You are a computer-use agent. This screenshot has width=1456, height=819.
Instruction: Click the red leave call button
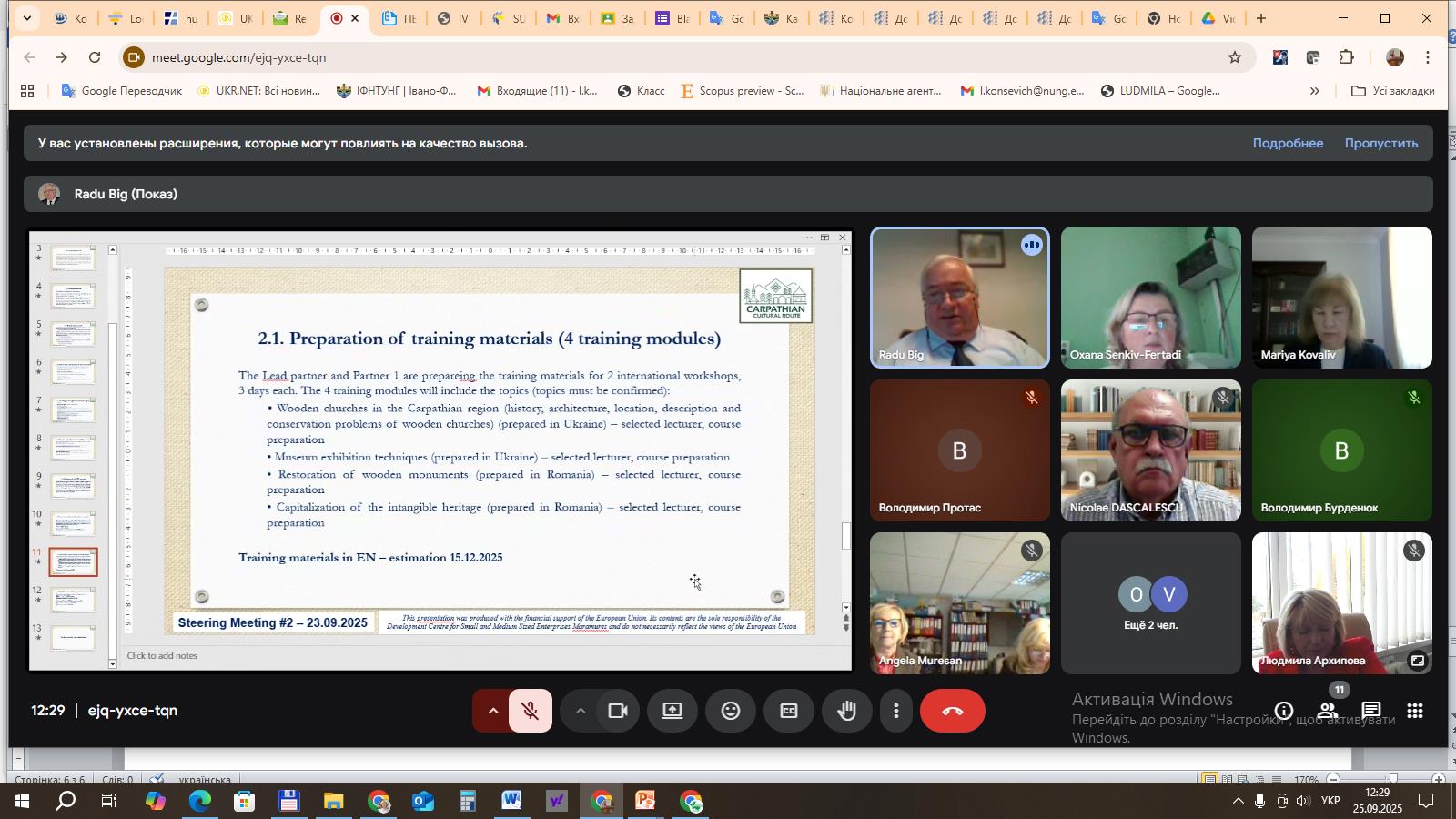952,711
